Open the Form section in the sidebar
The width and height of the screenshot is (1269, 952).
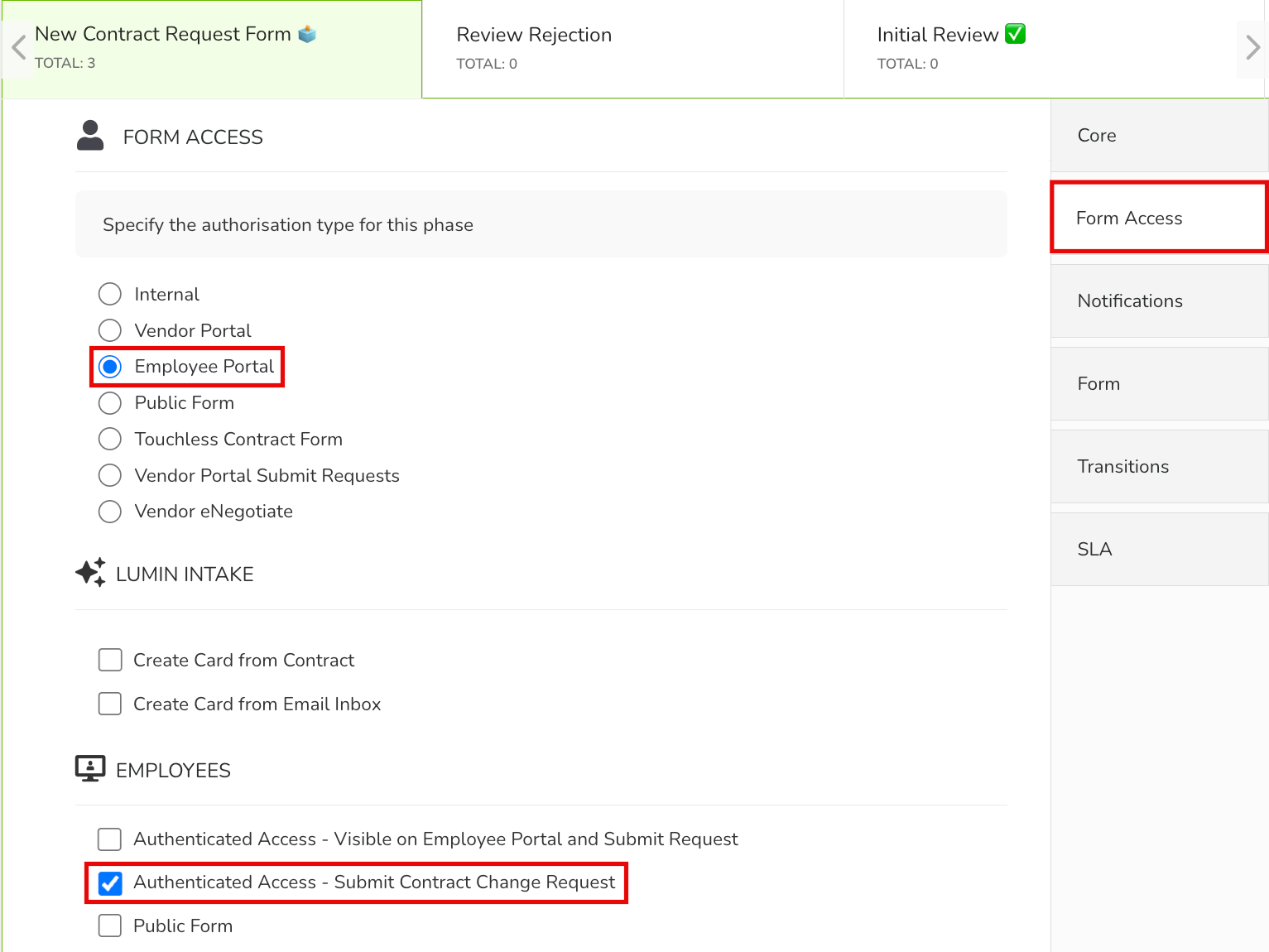coord(1159,384)
